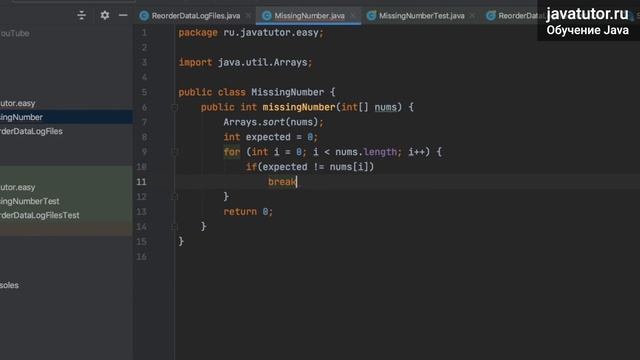Click the class name 'MissingNumber' on line 5

pos(287,92)
